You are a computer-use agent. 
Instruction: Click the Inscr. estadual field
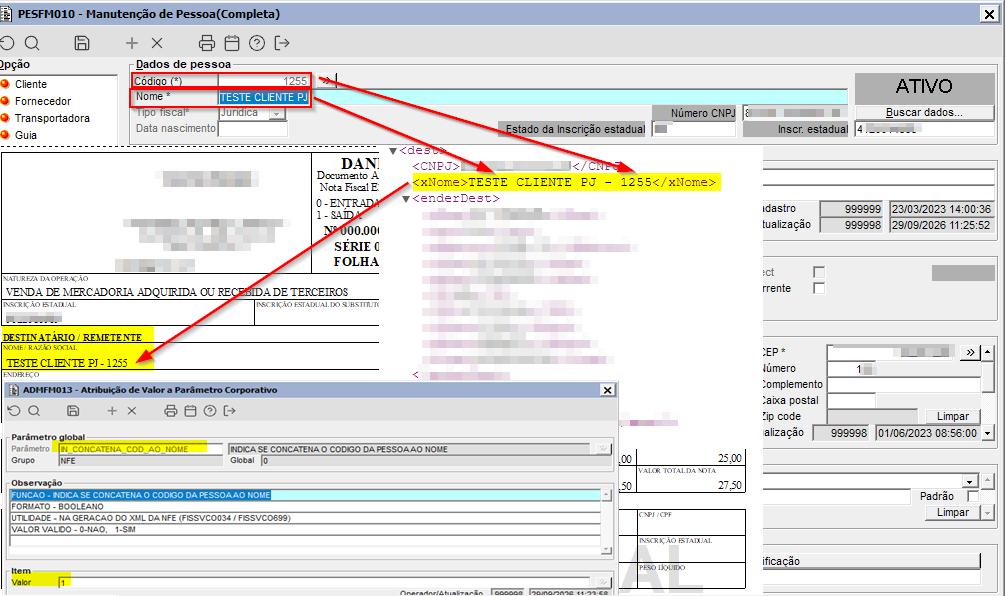[x=924, y=129]
